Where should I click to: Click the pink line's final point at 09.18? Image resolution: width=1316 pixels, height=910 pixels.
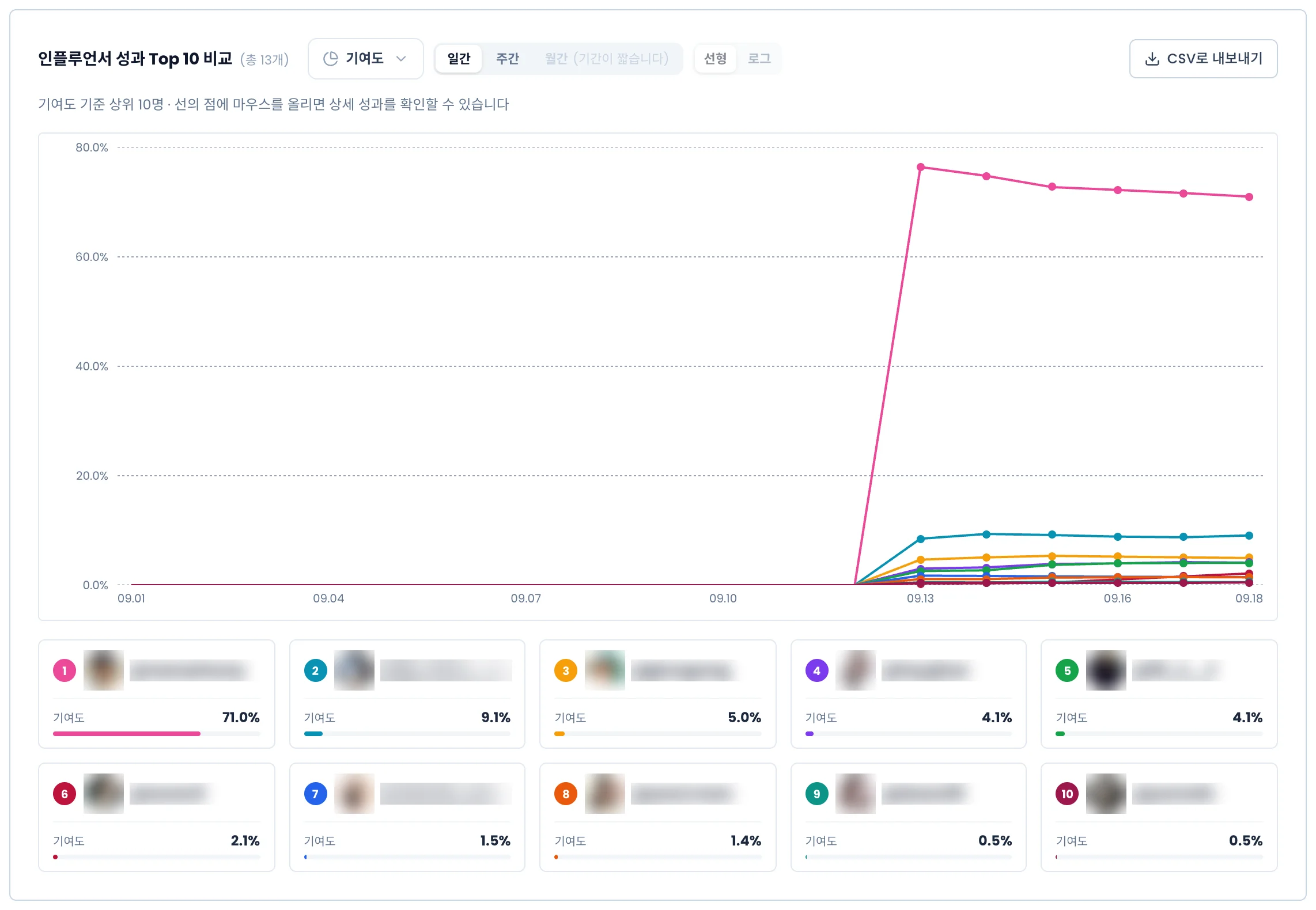click(1249, 197)
